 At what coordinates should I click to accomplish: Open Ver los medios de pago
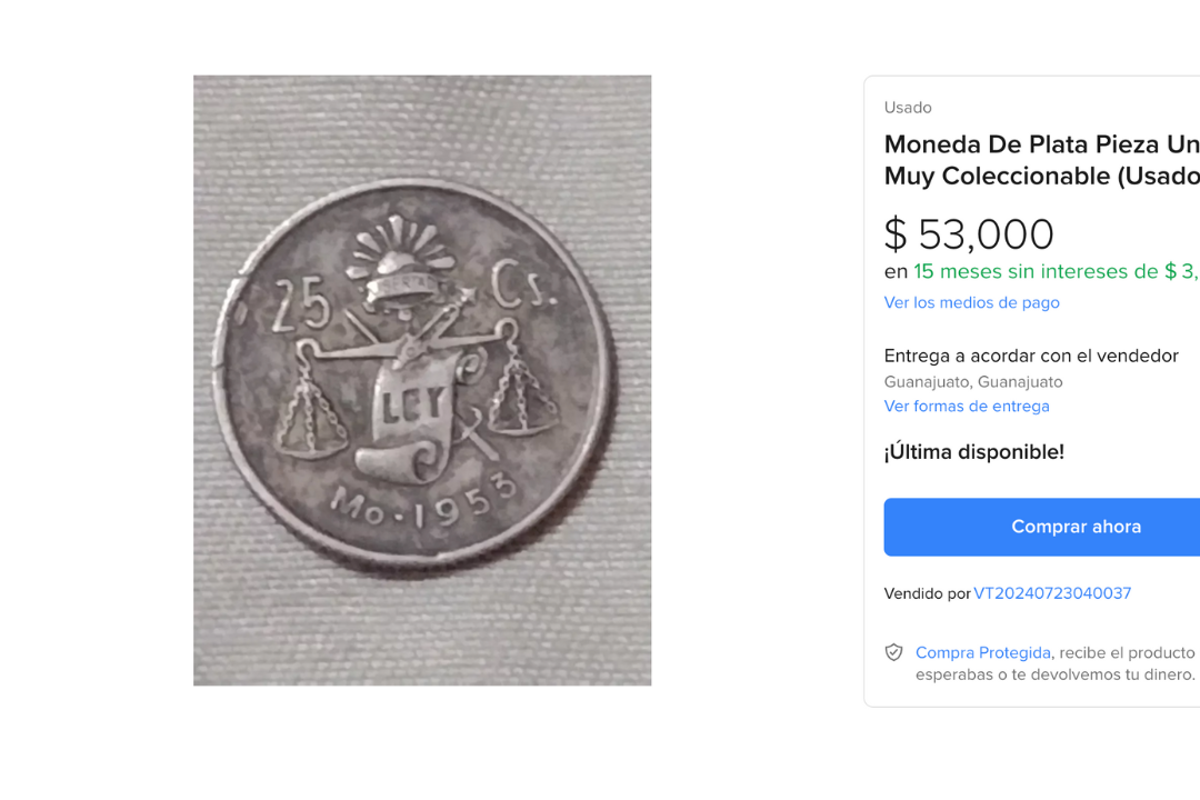pyautogui.click(x=971, y=302)
